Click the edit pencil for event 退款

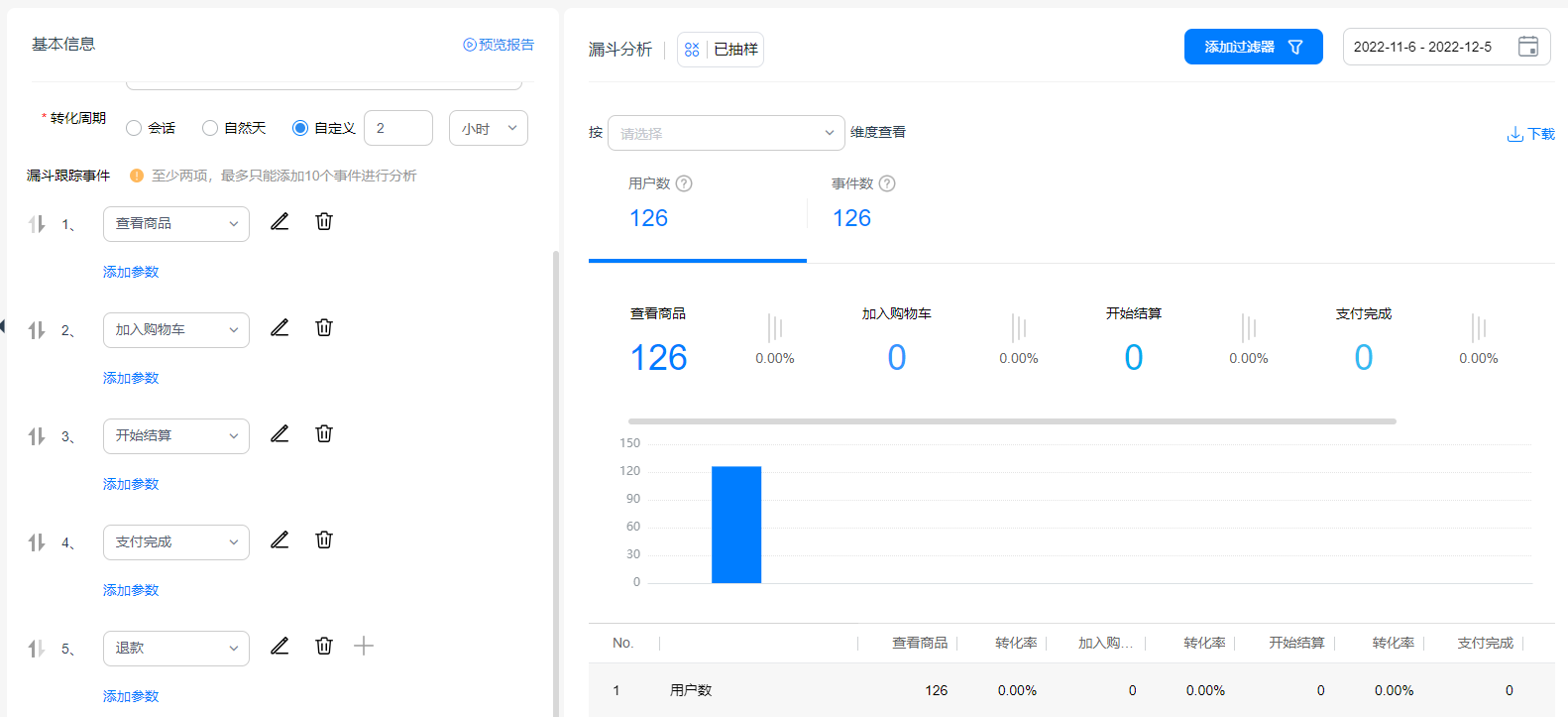(x=280, y=646)
